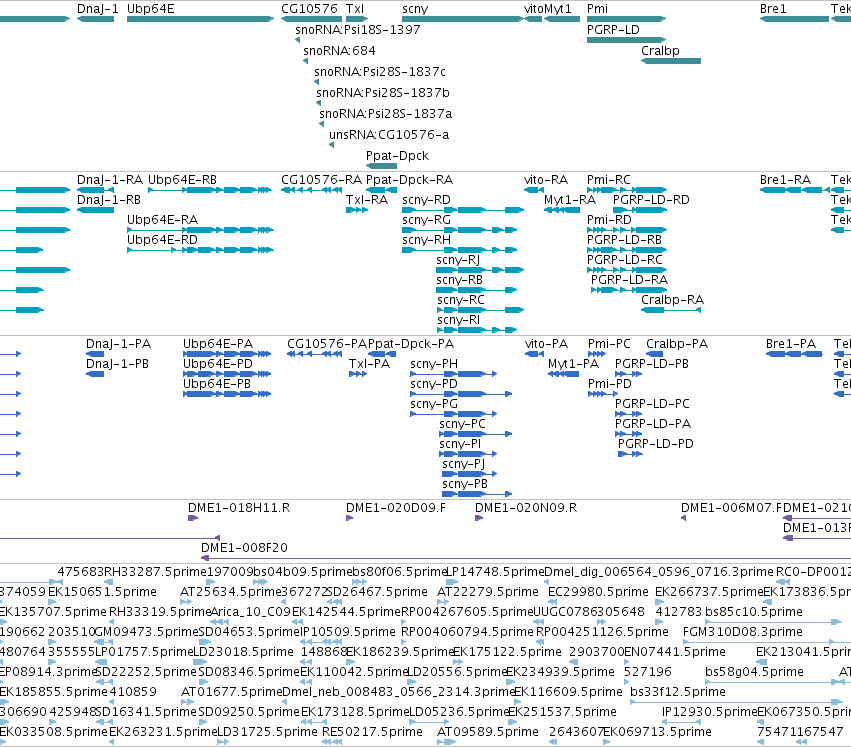Click the scny gene span bar
Screen dimensions: 851x747
(463, 19)
